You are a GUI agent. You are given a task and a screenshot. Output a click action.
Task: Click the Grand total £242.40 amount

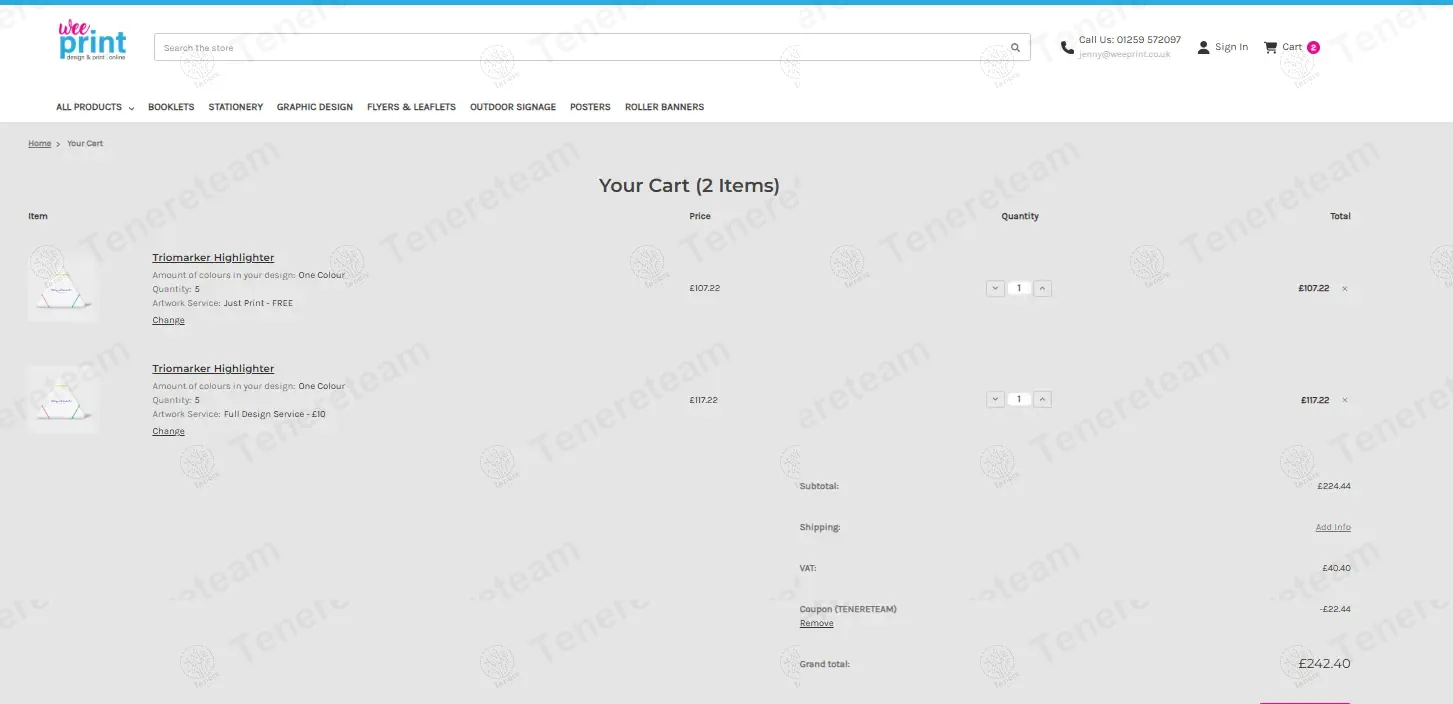click(1324, 664)
